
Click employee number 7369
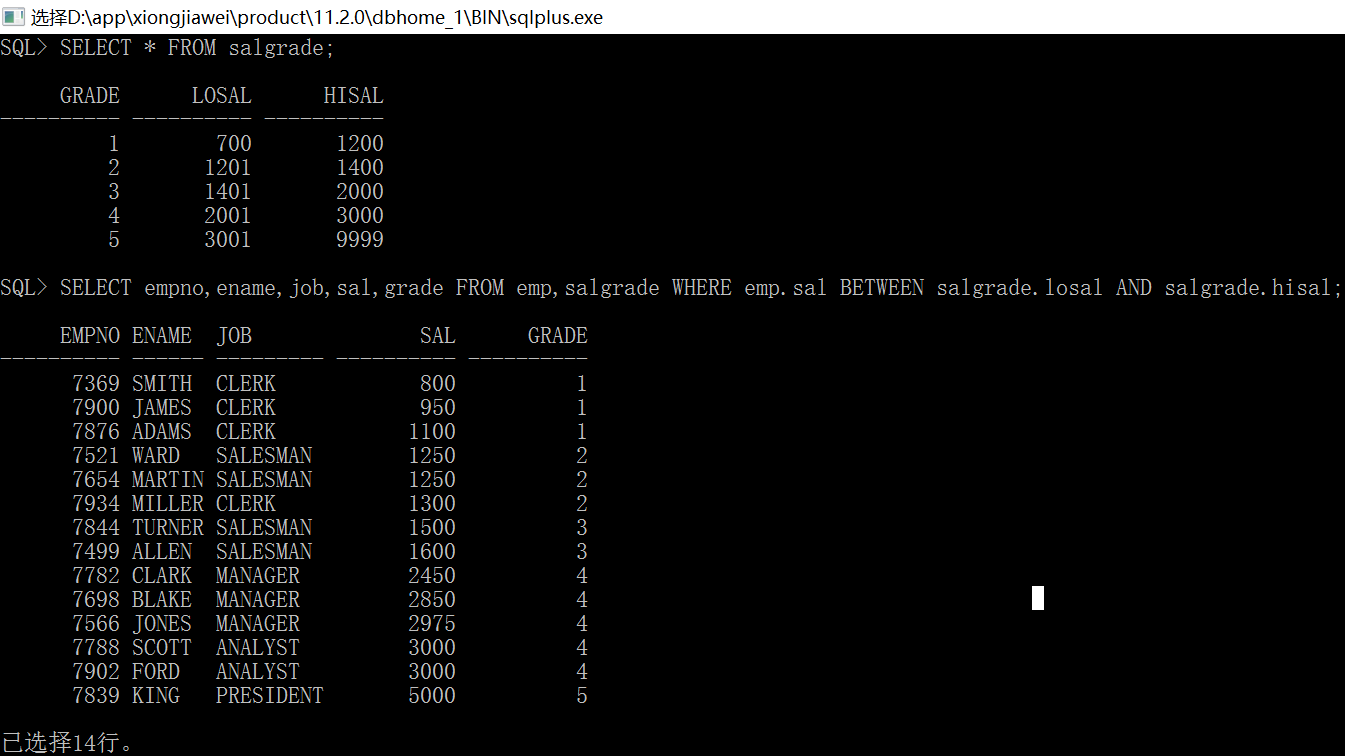point(95,384)
